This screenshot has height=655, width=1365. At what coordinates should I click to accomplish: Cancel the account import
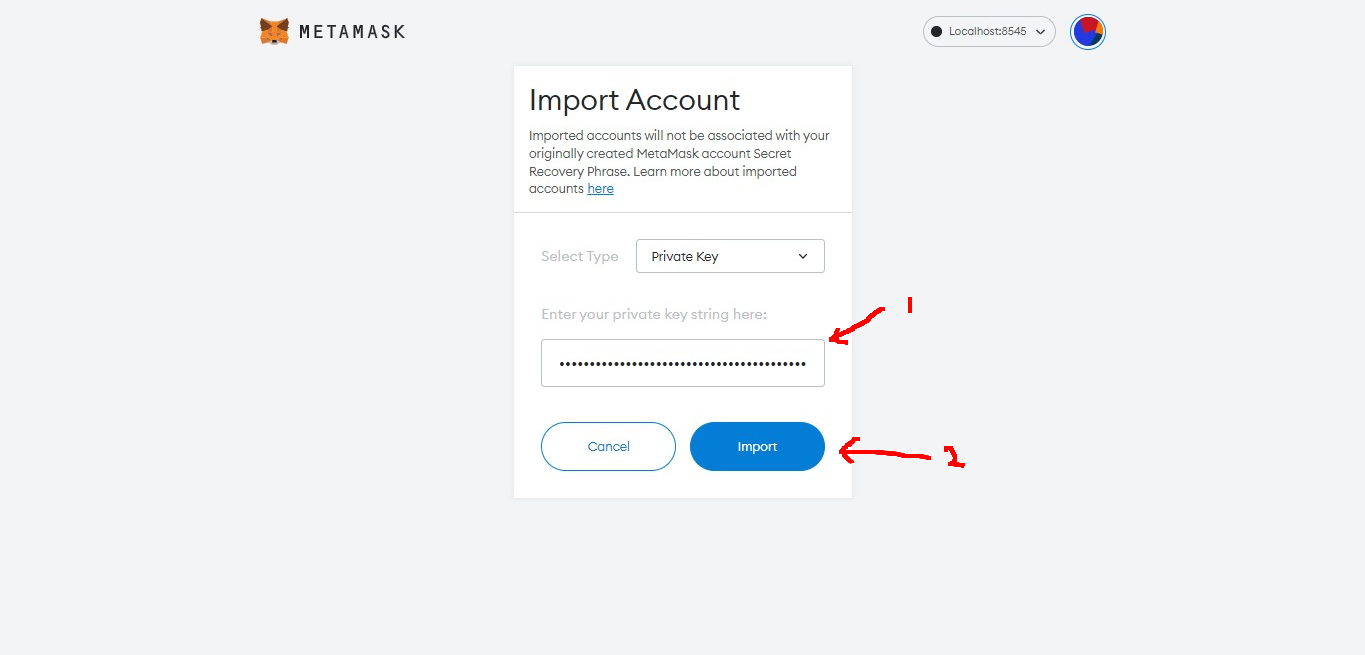tap(608, 446)
